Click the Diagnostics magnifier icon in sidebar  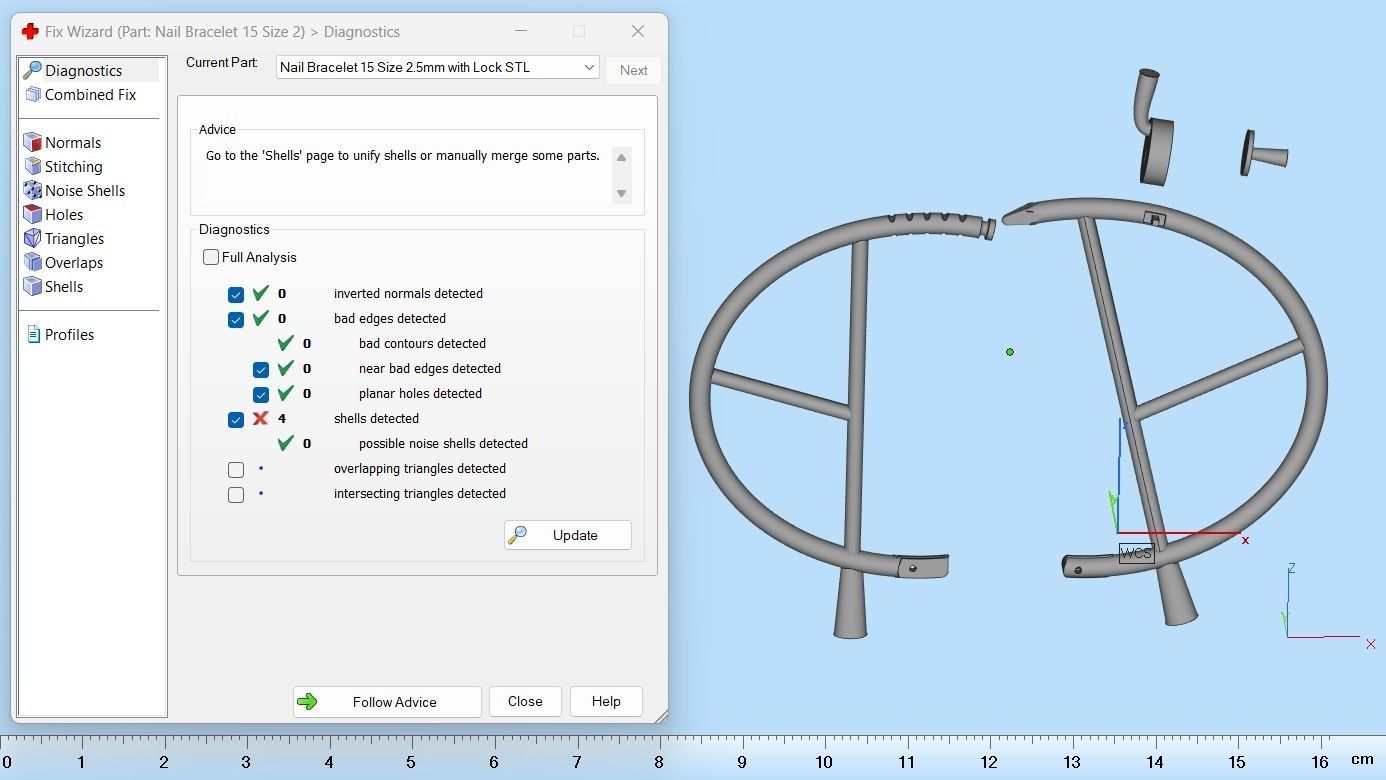32,71
